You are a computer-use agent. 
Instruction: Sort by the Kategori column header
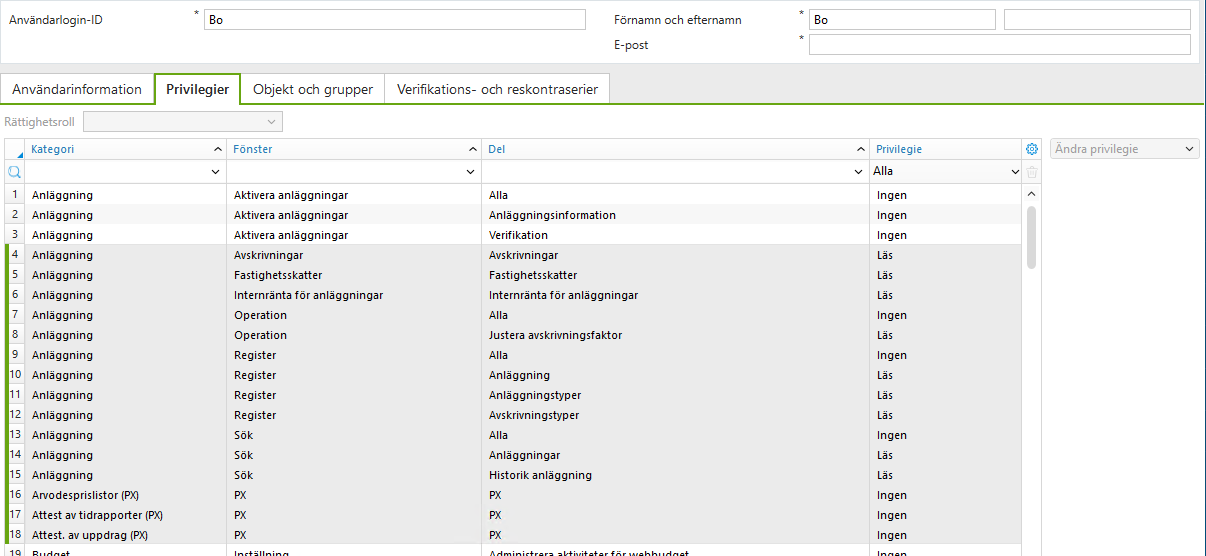[x=126, y=149]
